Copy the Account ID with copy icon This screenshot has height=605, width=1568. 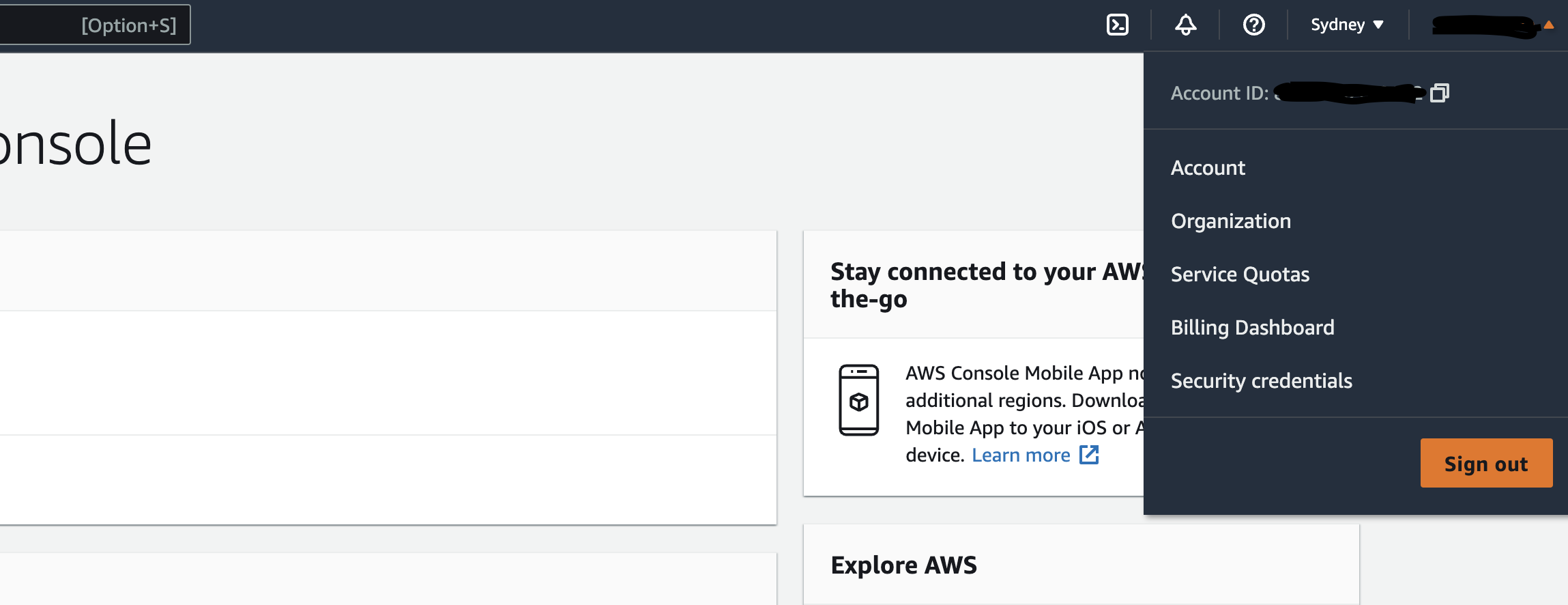pos(1440,92)
